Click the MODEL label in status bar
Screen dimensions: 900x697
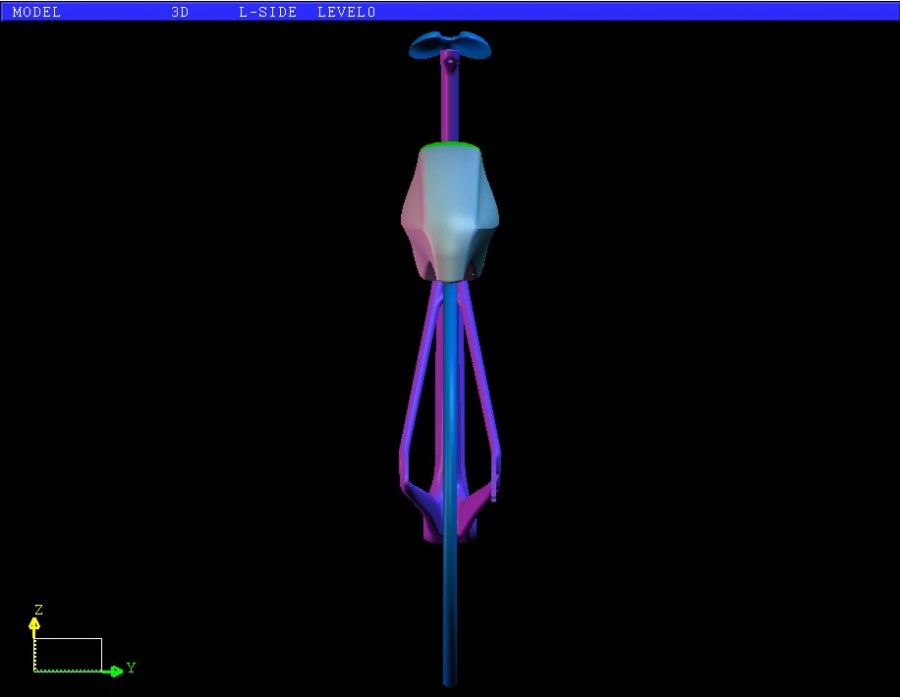[36, 13]
